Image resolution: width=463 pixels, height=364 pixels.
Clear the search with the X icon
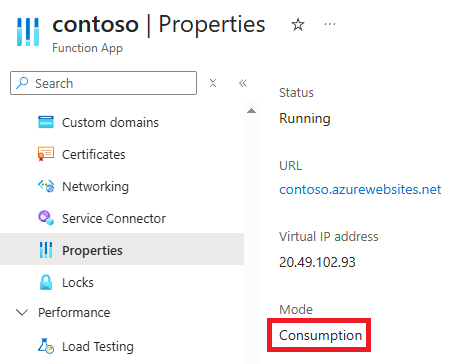click(x=213, y=83)
